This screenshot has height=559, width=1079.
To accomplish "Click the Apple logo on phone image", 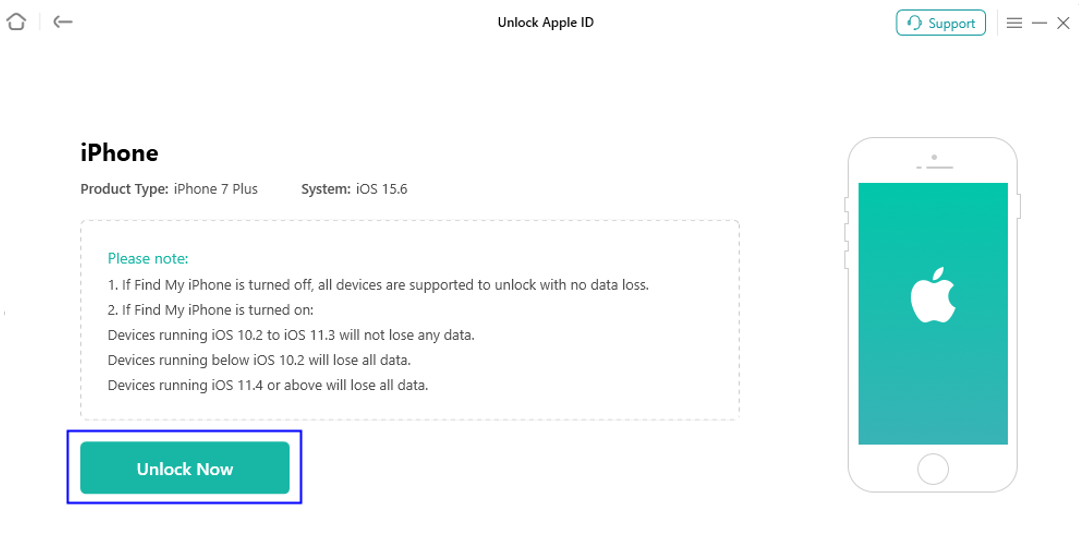I will point(933,295).
